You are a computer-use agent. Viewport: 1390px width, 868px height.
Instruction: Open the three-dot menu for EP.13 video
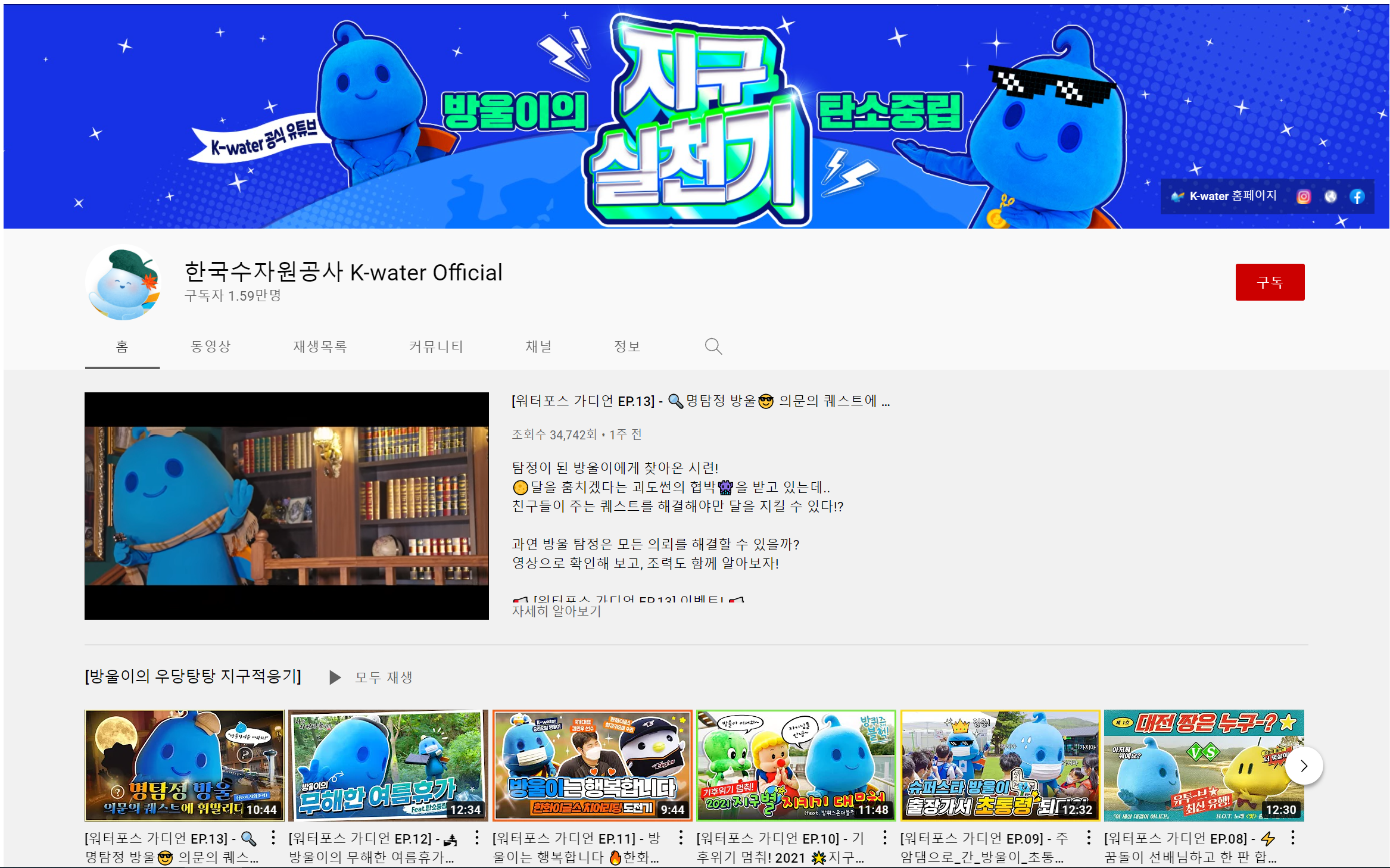273,838
